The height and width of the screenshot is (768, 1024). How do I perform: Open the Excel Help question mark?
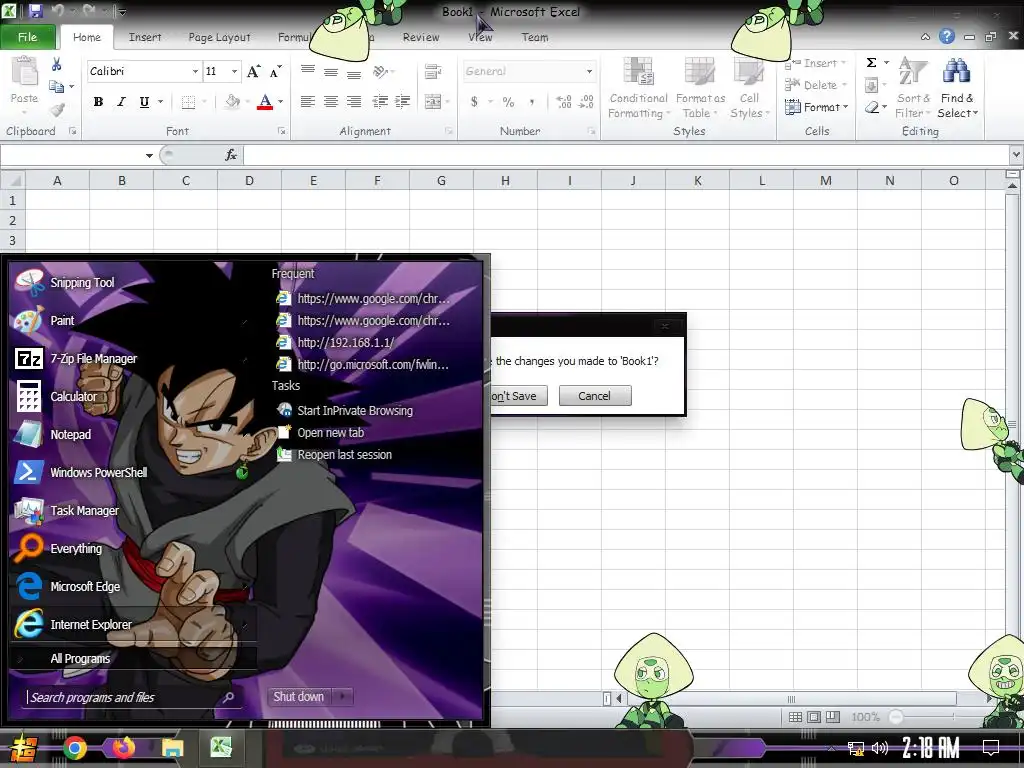pos(946,37)
